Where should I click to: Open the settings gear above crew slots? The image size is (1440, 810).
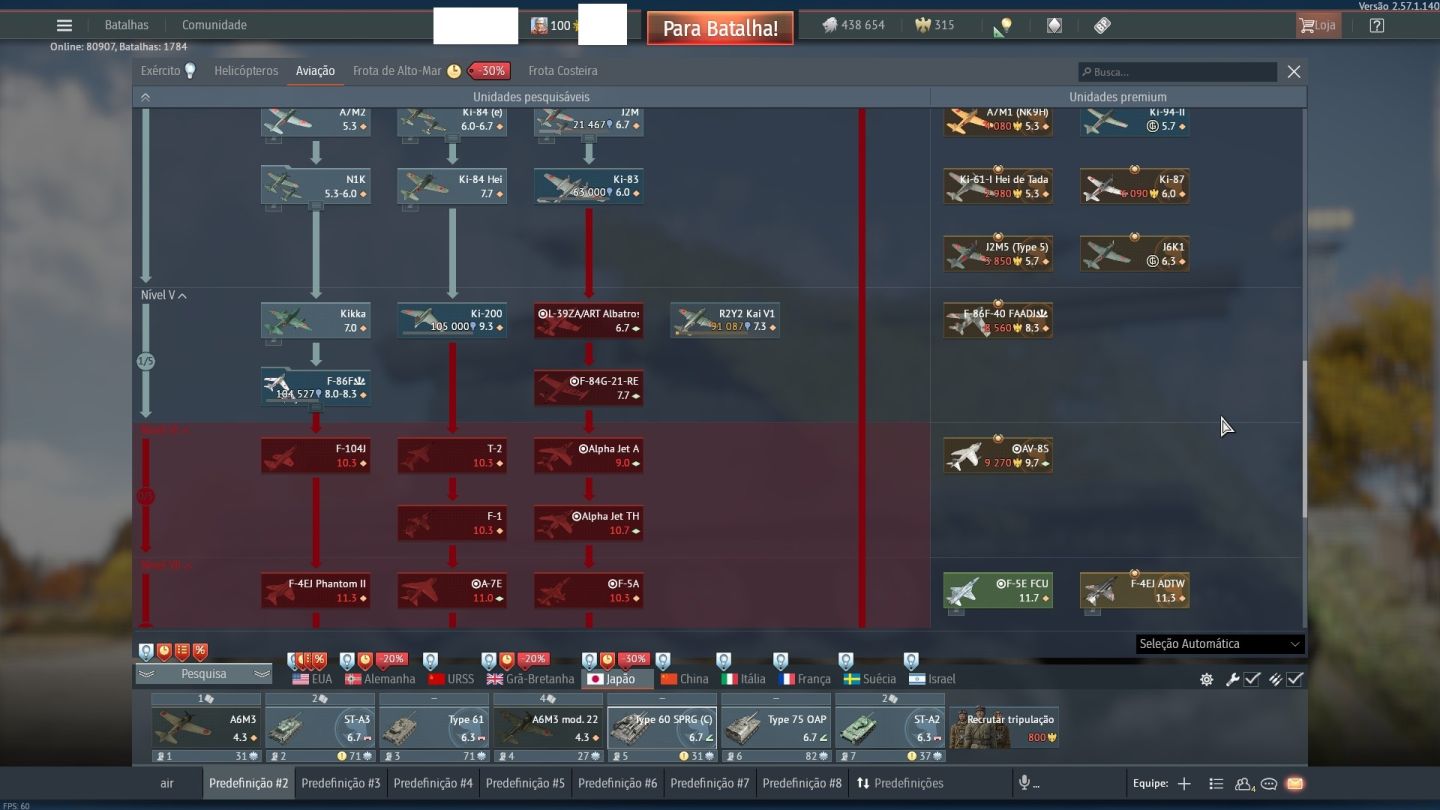point(1207,679)
